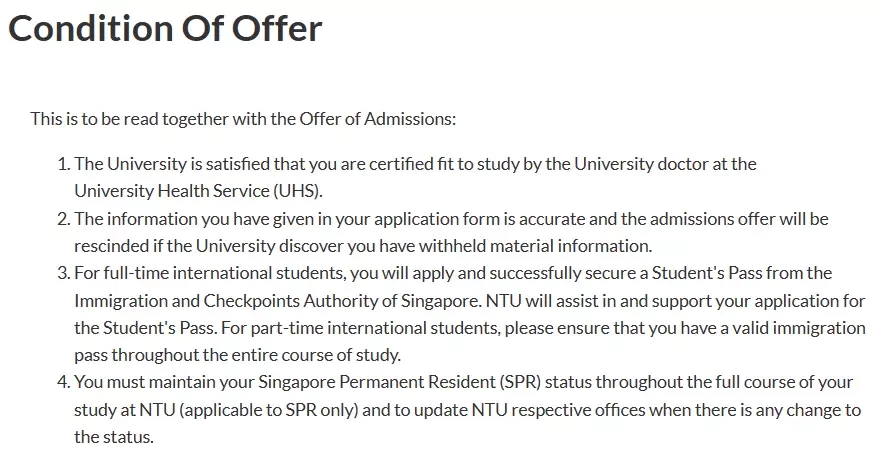Click 'Singapore Permanent Resident (SPR)' text

(x=400, y=382)
